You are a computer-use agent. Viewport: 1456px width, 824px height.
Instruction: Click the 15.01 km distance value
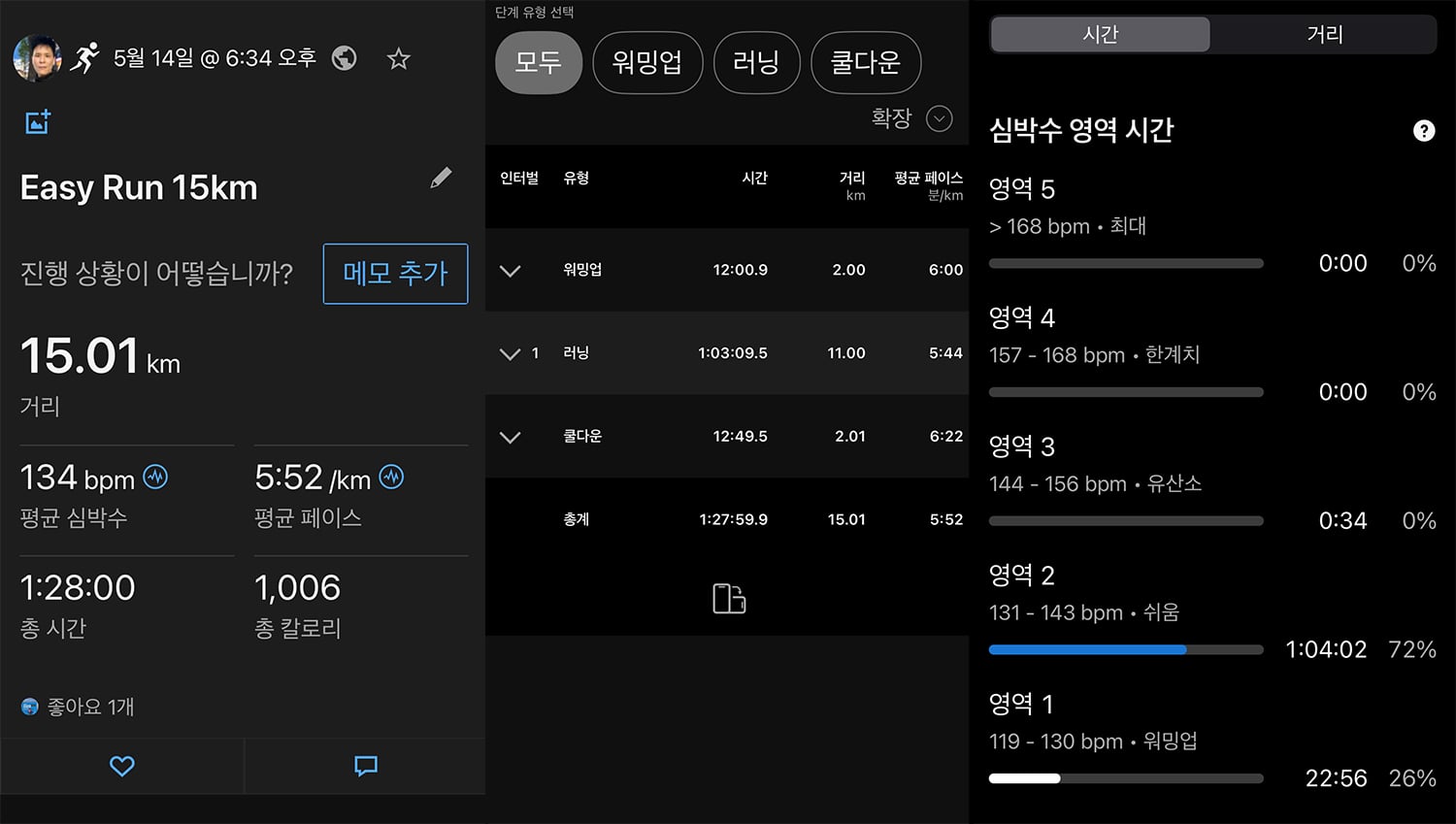100,356
